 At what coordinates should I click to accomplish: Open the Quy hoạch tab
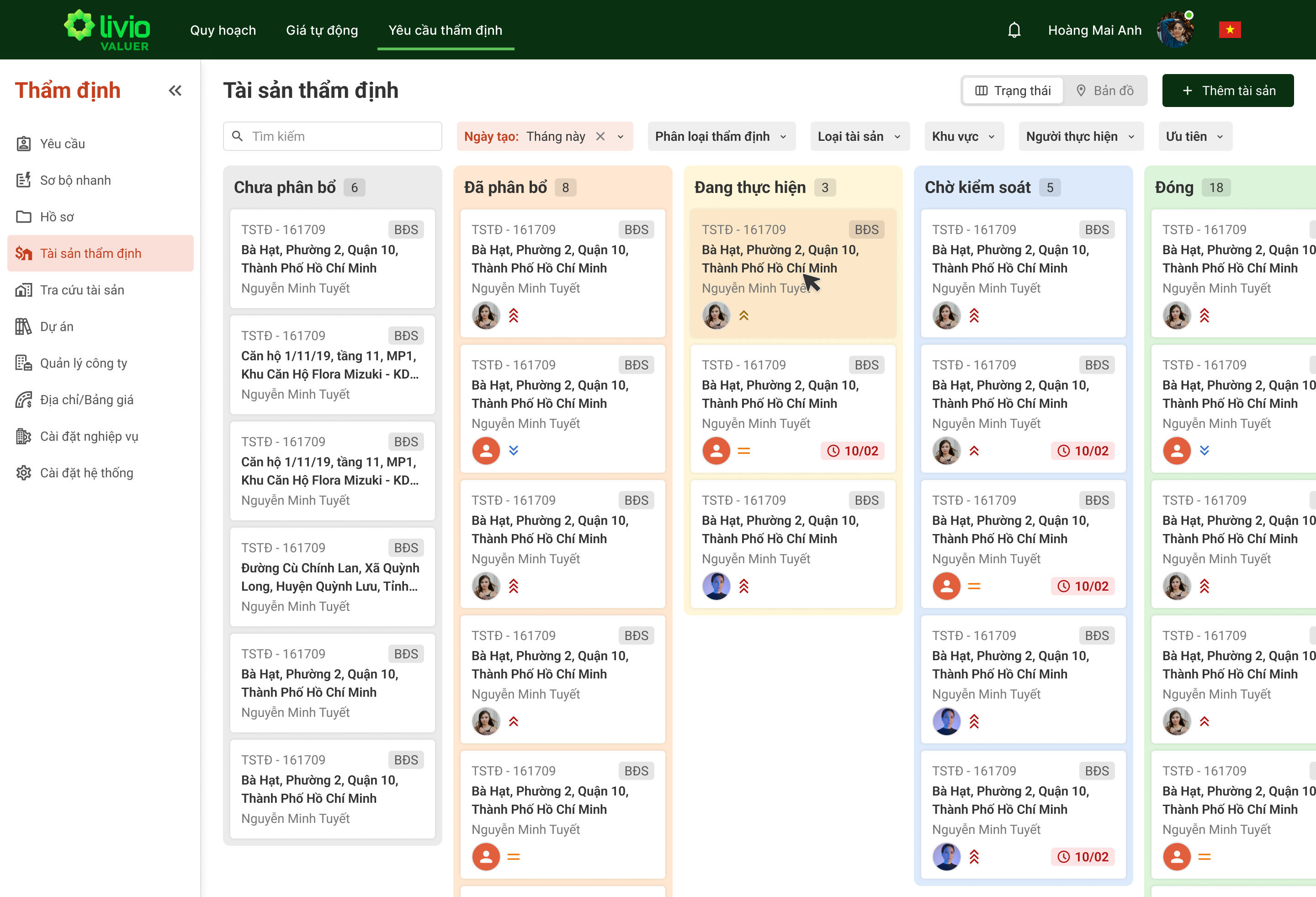click(223, 30)
